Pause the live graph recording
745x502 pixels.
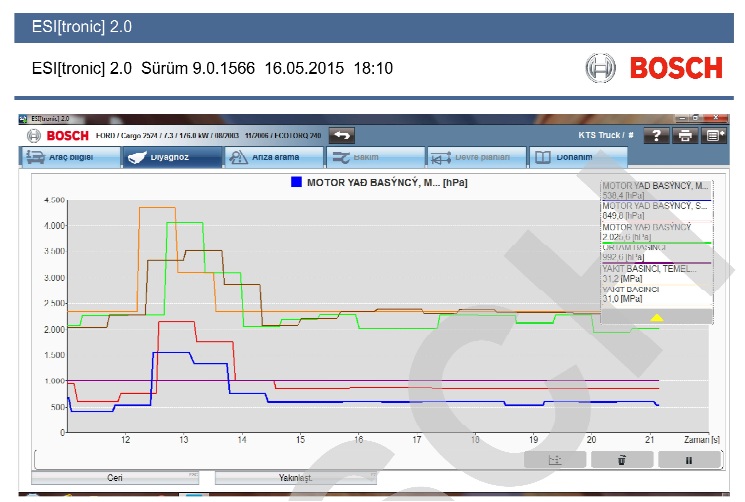(689, 460)
